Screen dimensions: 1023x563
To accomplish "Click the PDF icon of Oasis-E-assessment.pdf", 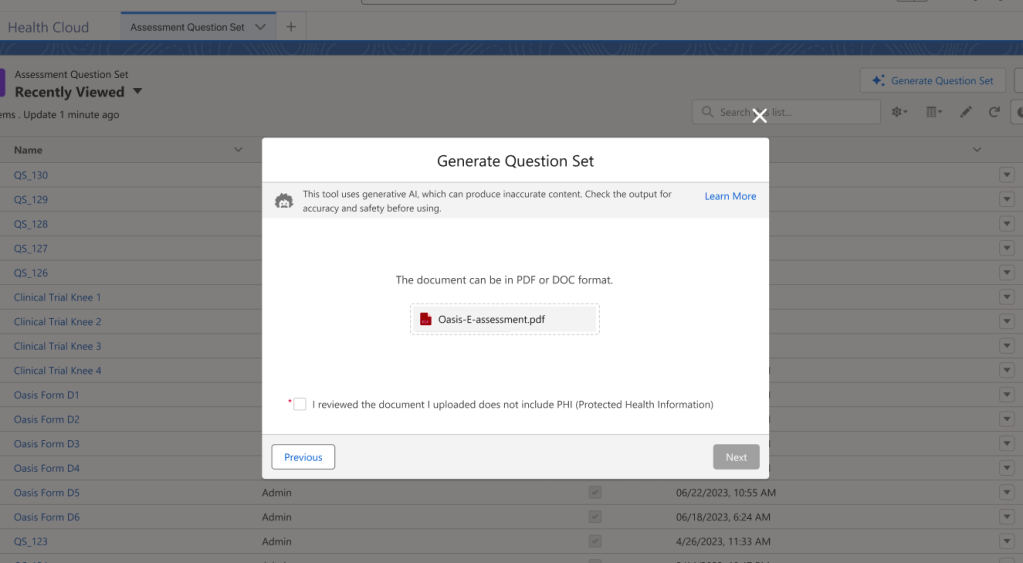I will 425,320.
